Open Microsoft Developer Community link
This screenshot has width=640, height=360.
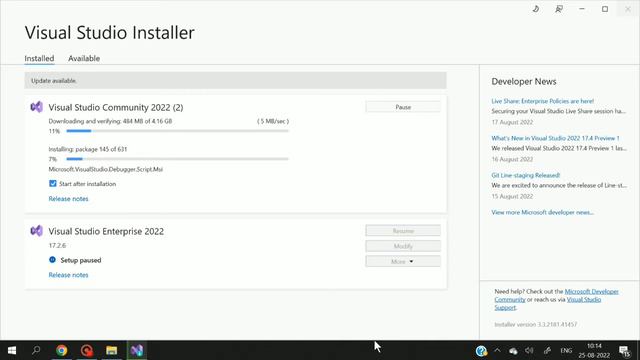591,291
